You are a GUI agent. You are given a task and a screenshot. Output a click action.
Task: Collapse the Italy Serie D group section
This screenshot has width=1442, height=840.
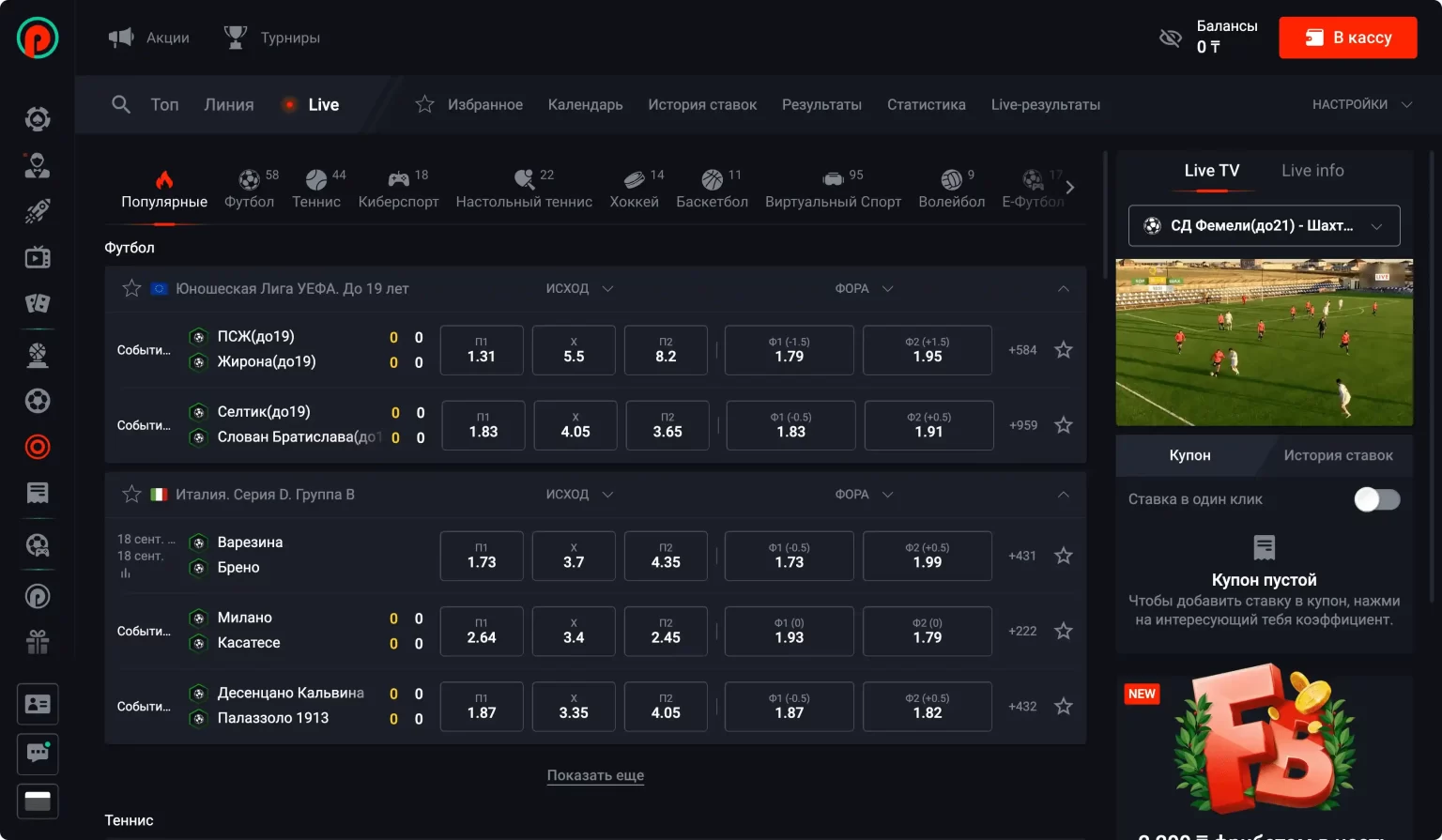pos(1064,495)
